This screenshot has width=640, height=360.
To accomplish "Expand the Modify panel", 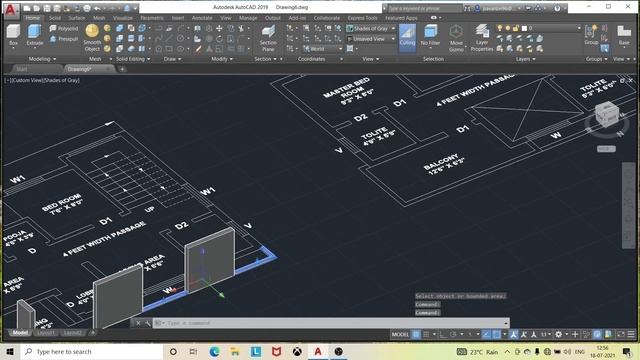I will point(222,59).
